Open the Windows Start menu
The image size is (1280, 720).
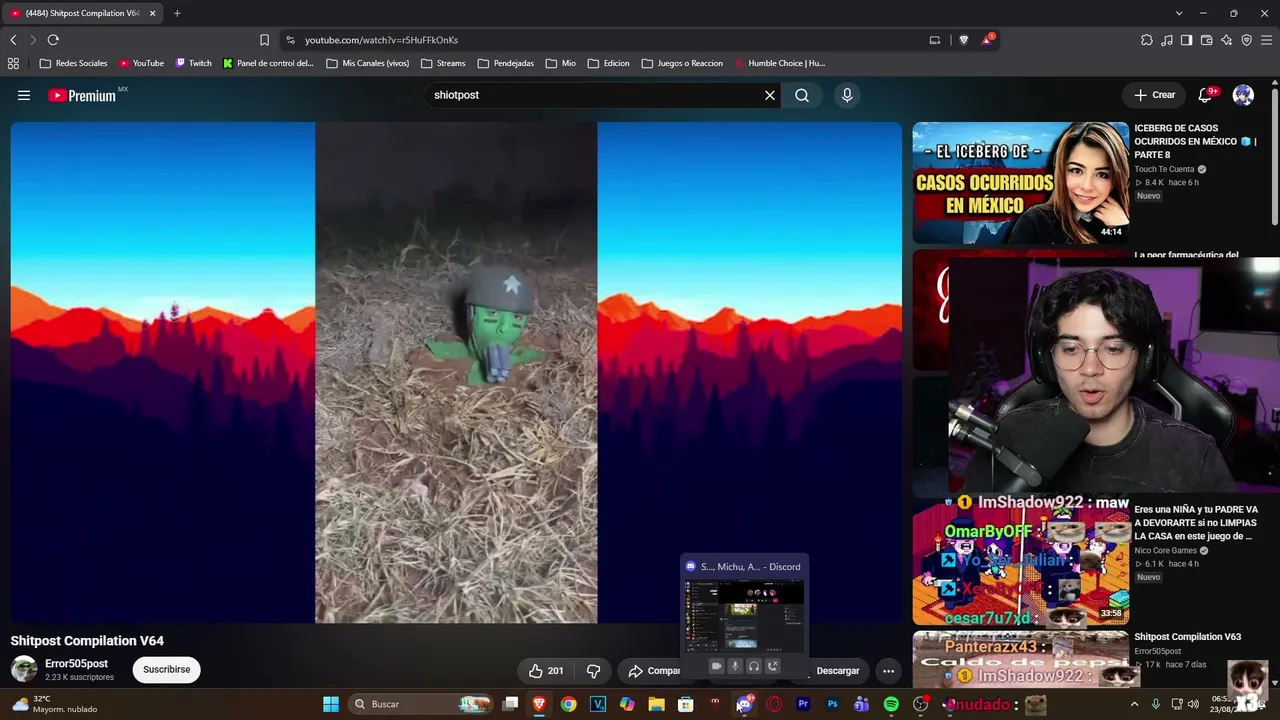(330, 704)
